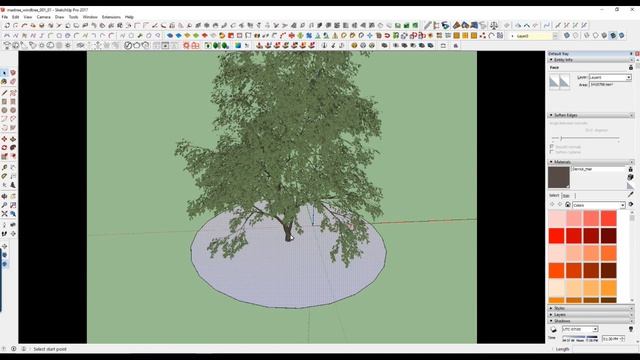Activate the Eraser tool

pyautogui.click(x=13, y=82)
